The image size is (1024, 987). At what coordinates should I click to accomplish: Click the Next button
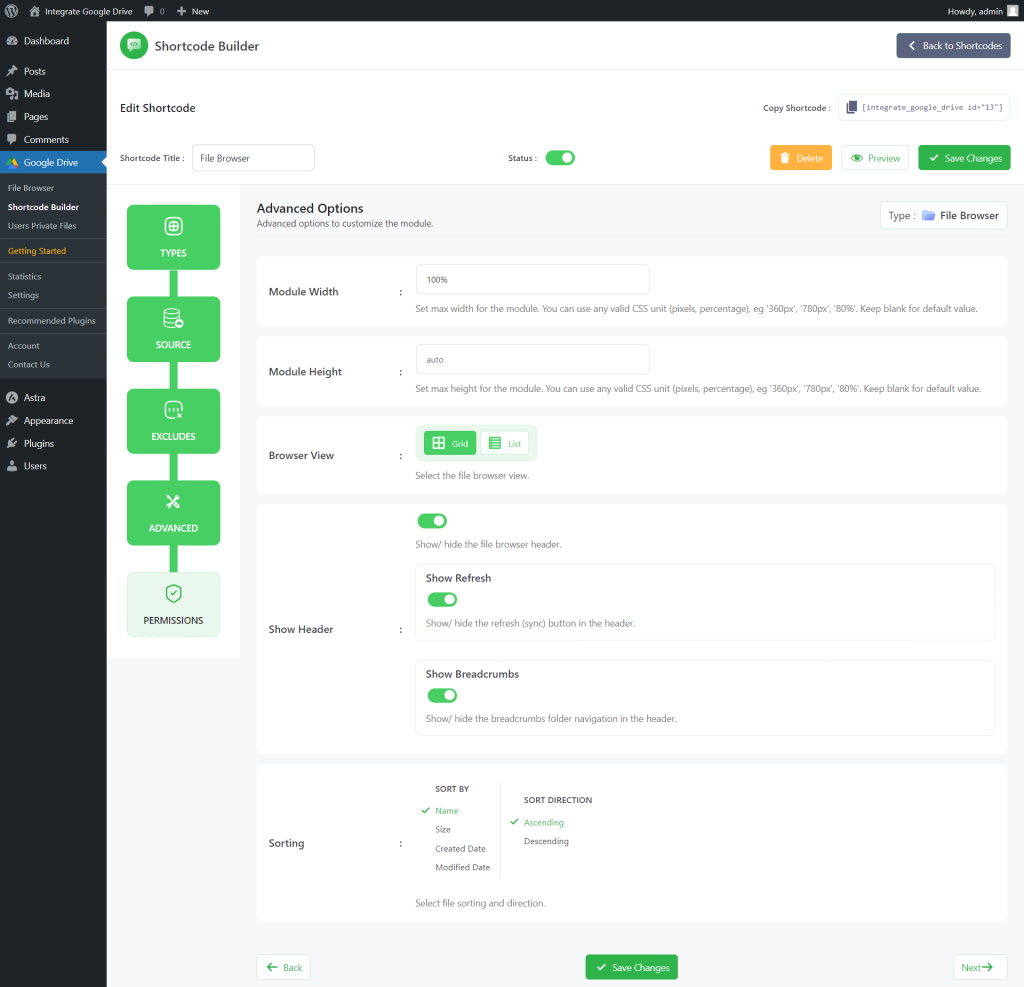[x=980, y=967]
